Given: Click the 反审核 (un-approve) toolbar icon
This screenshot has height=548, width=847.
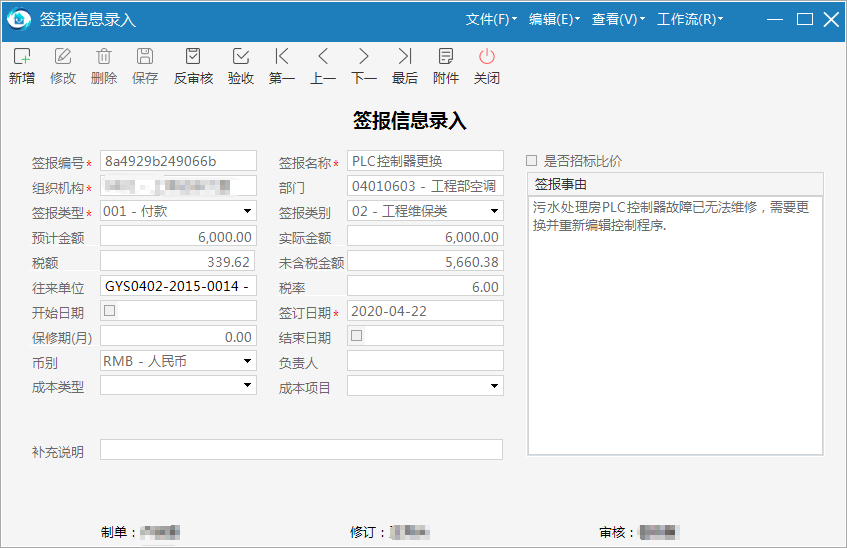Looking at the screenshot, I should (193, 56).
